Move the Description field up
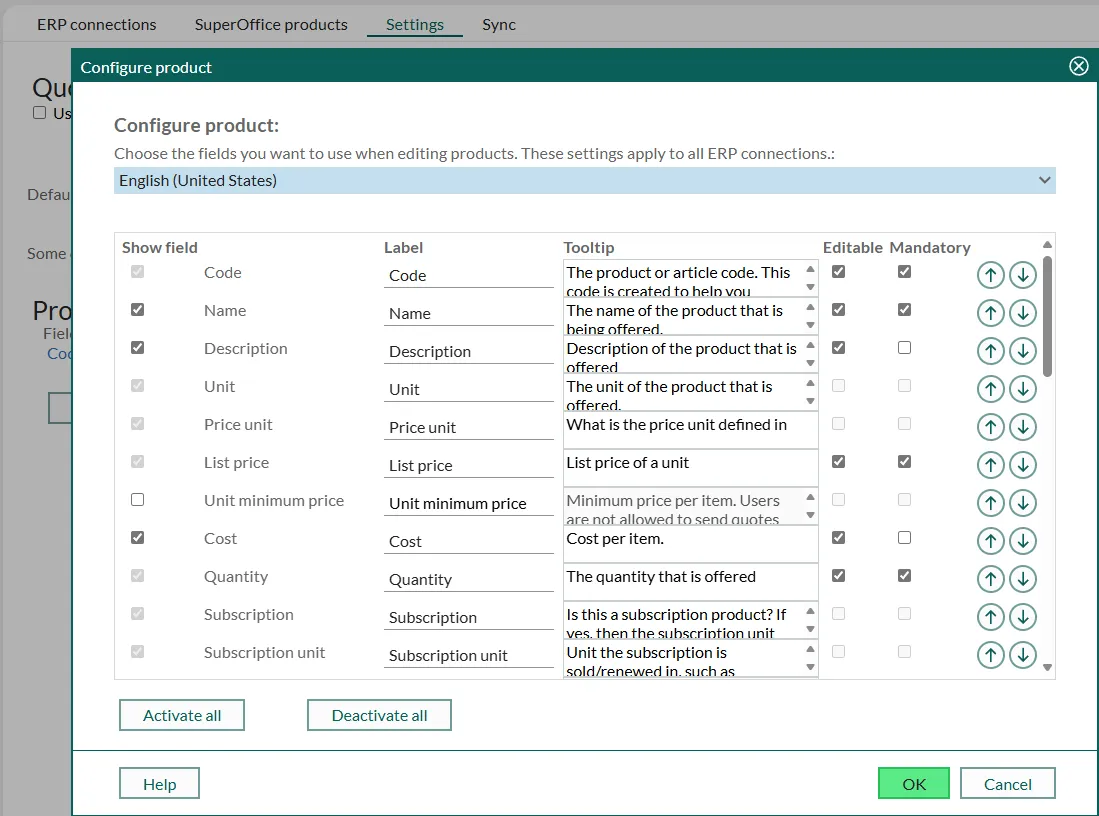 (990, 351)
